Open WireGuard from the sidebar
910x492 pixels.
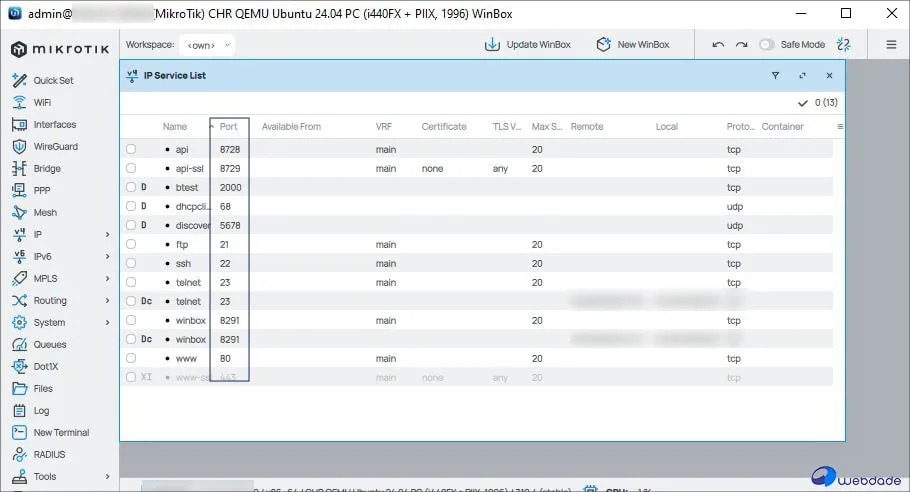[x=55, y=147]
